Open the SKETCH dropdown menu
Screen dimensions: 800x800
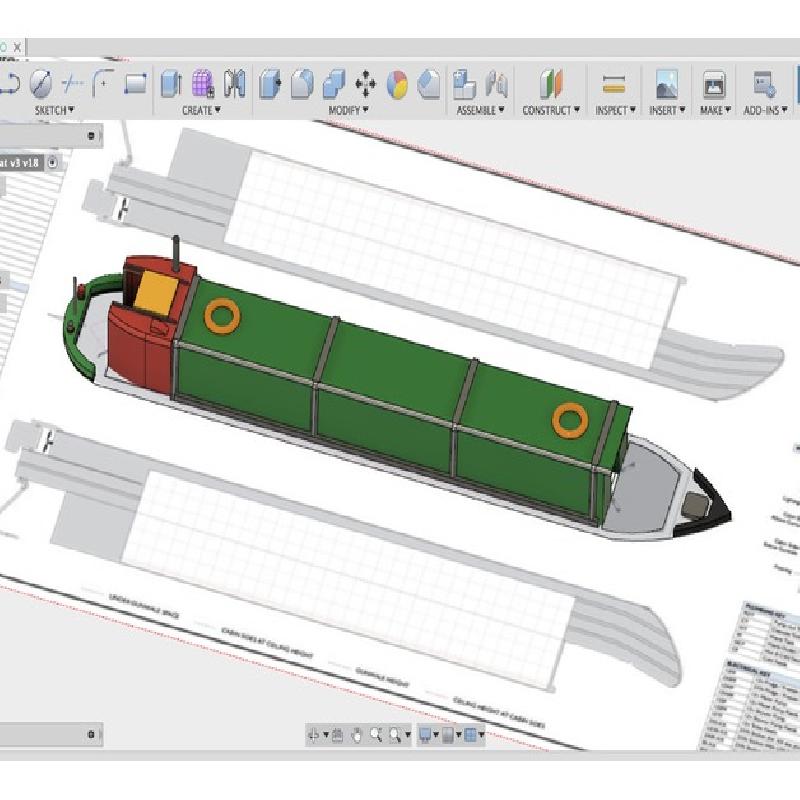coord(54,110)
